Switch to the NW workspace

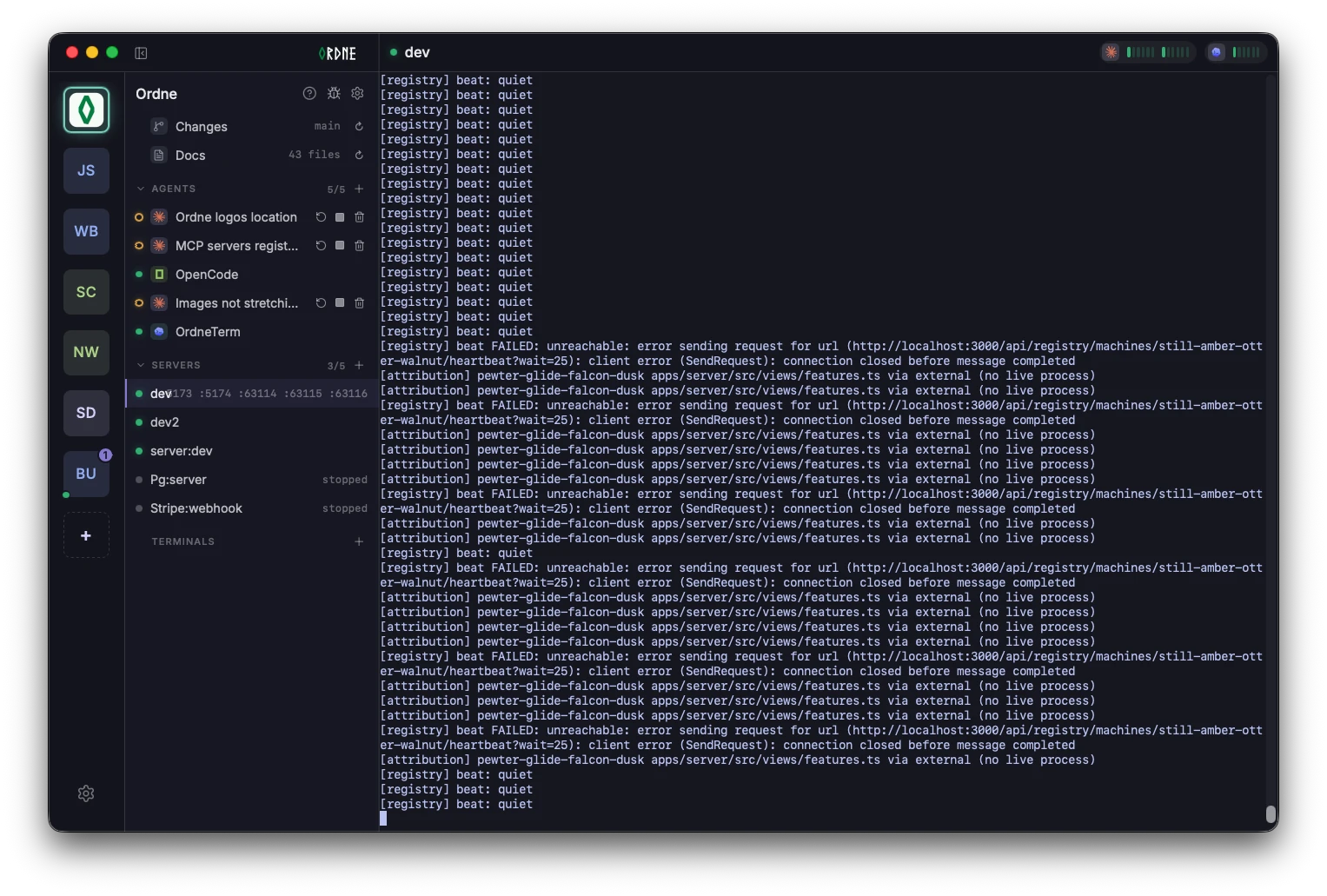point(86,352)
